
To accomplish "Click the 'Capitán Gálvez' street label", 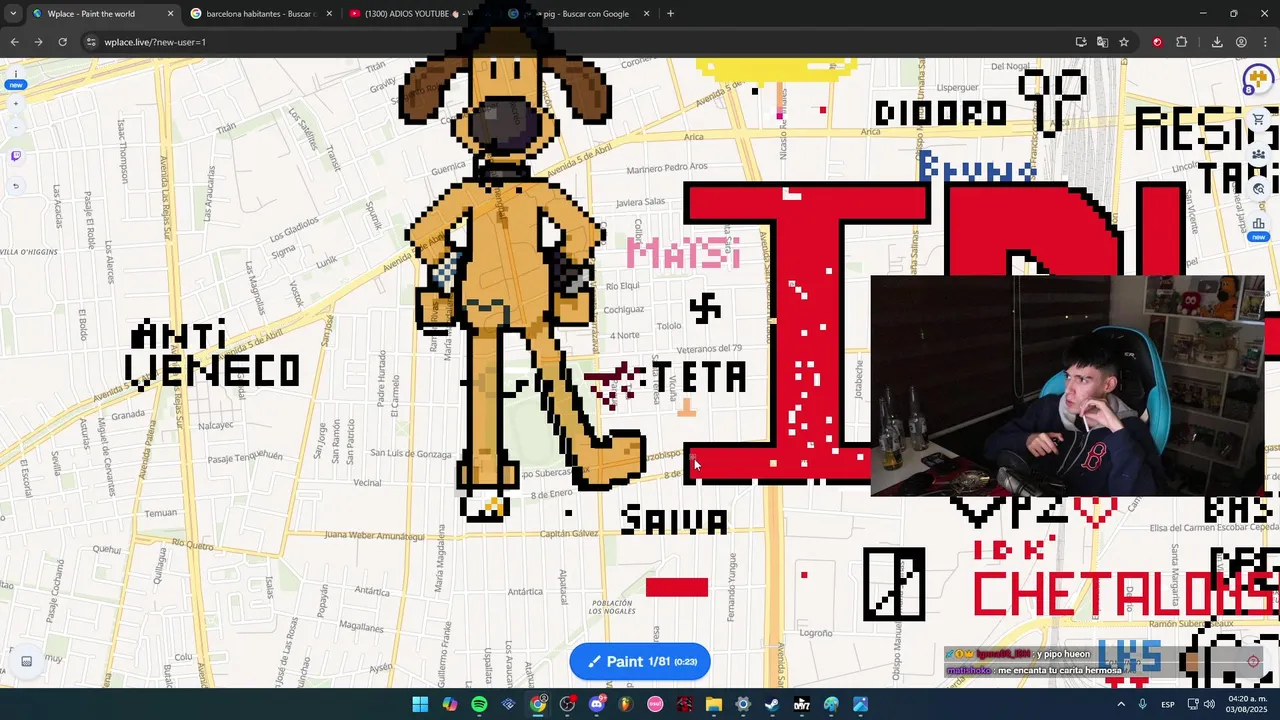I will tap(569, 534).
